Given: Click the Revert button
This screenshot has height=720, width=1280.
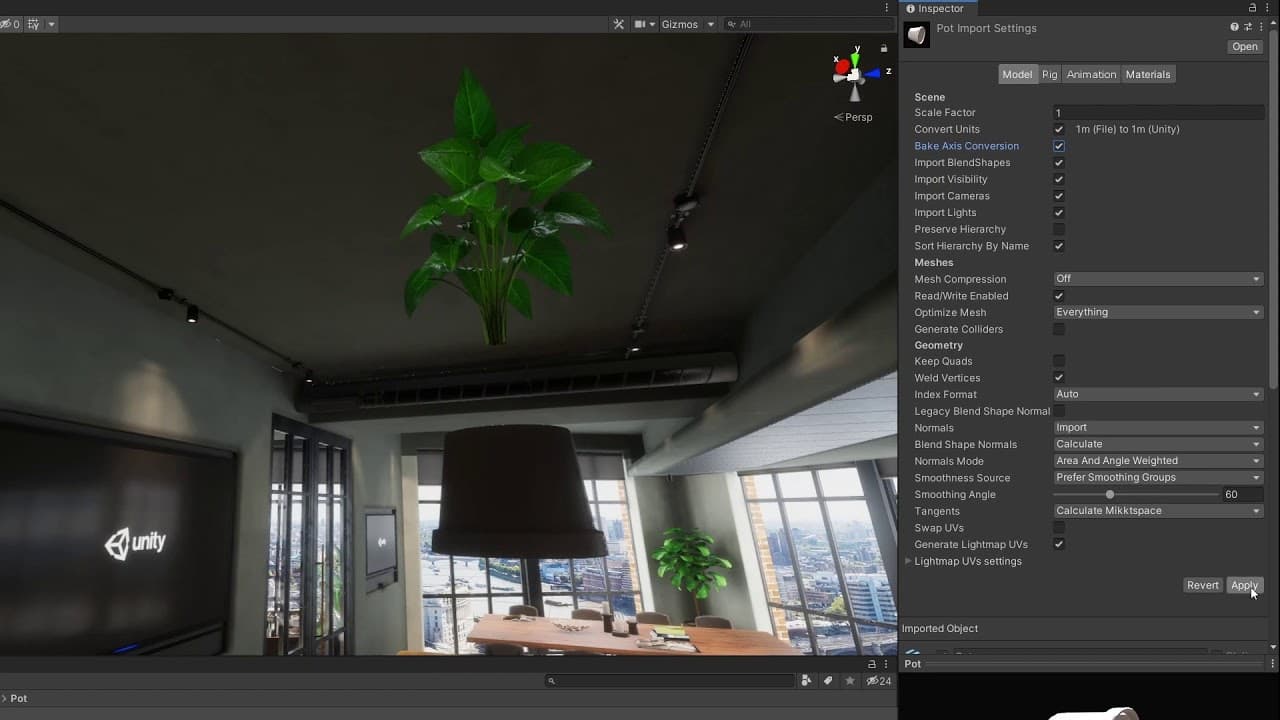Looking at the screenshot, I should point(1203,585).
